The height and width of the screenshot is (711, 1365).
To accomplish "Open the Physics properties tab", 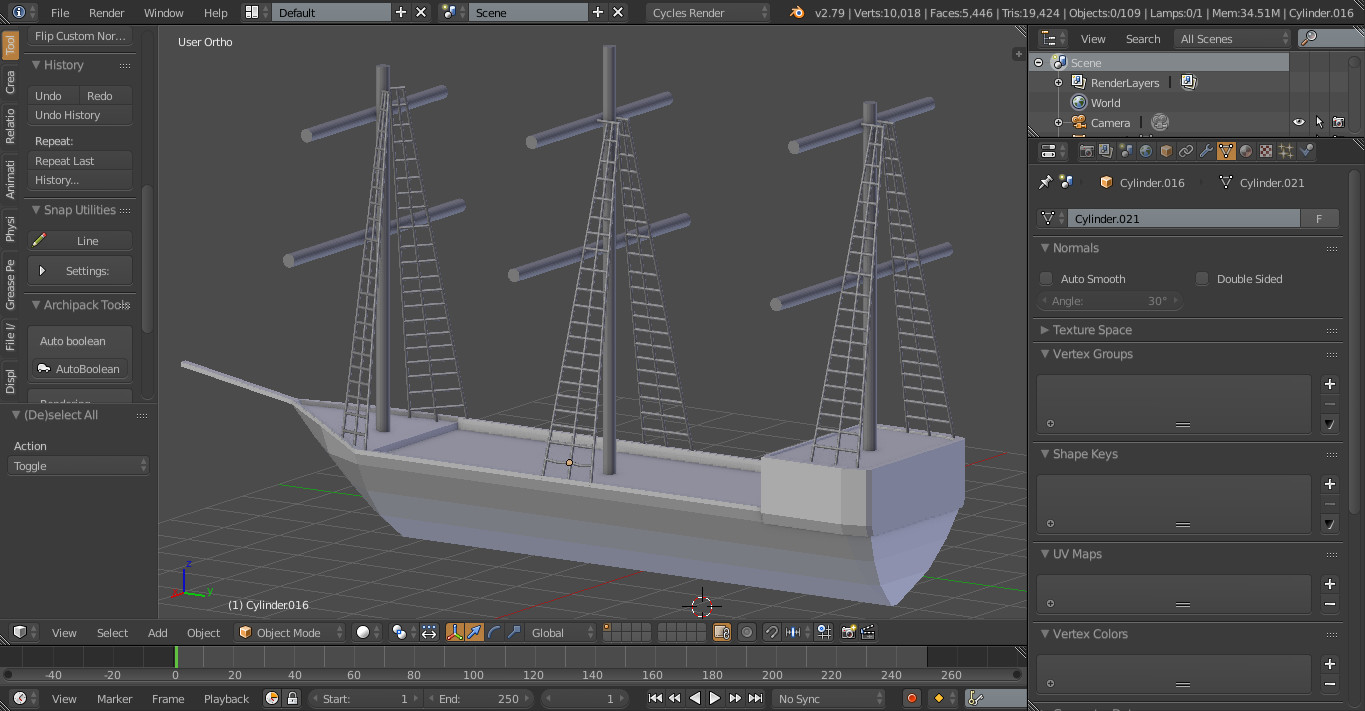I will tap(1307, 151).
